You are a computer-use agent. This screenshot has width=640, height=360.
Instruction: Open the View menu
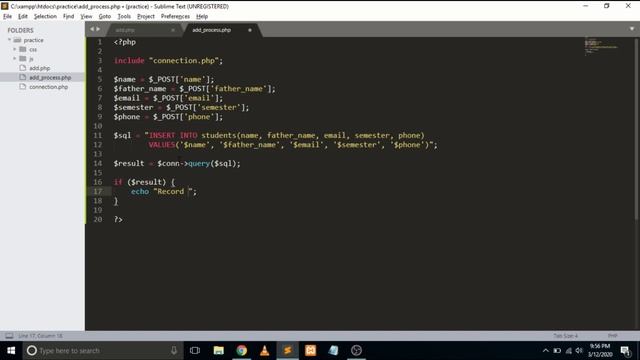[x=86, y=16]
